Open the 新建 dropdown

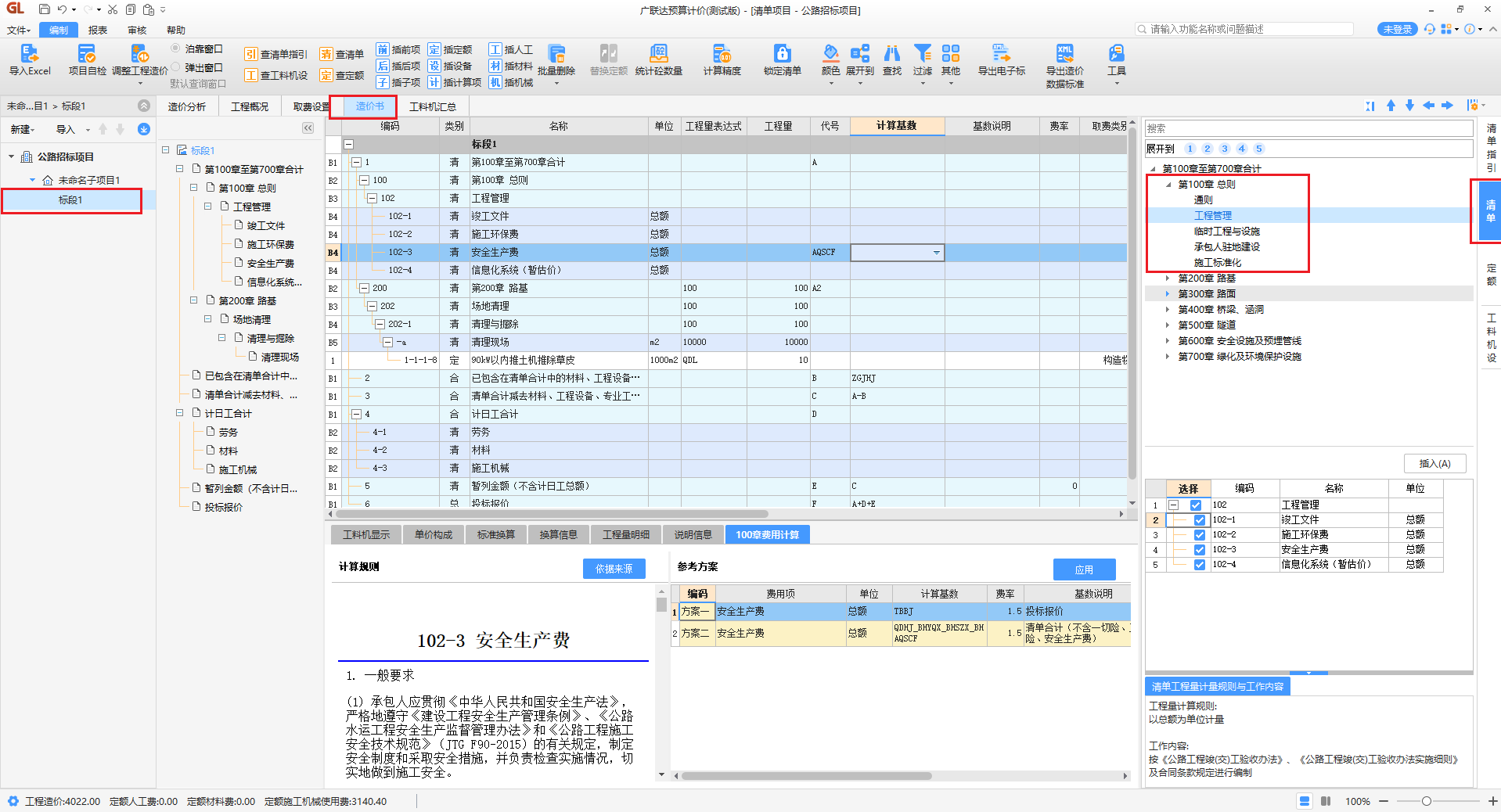[23, 130]
